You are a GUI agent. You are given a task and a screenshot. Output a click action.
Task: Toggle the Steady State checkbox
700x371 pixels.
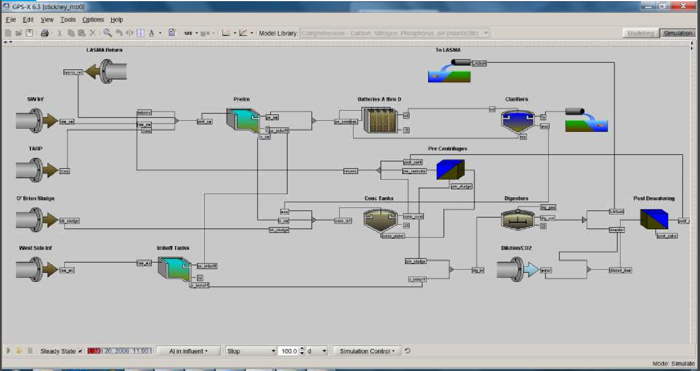tap(80, 351)
